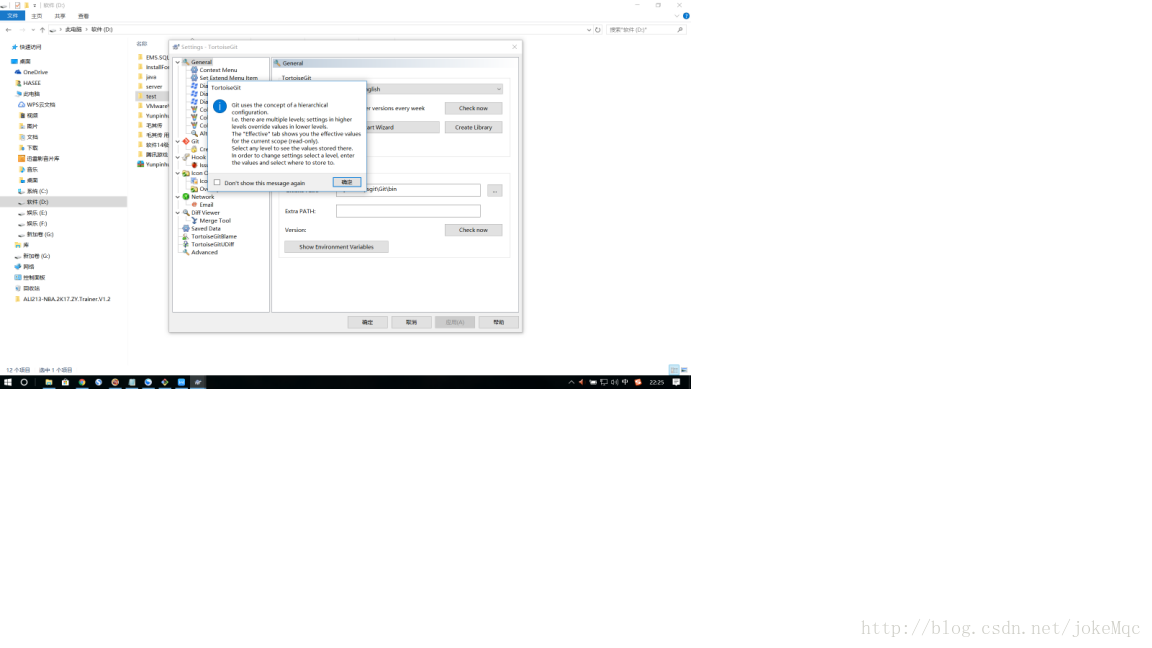Screen dimensions: 1152x648
Task: Select HASEE in Explorer navigation pane
Action: click(32, 83)
